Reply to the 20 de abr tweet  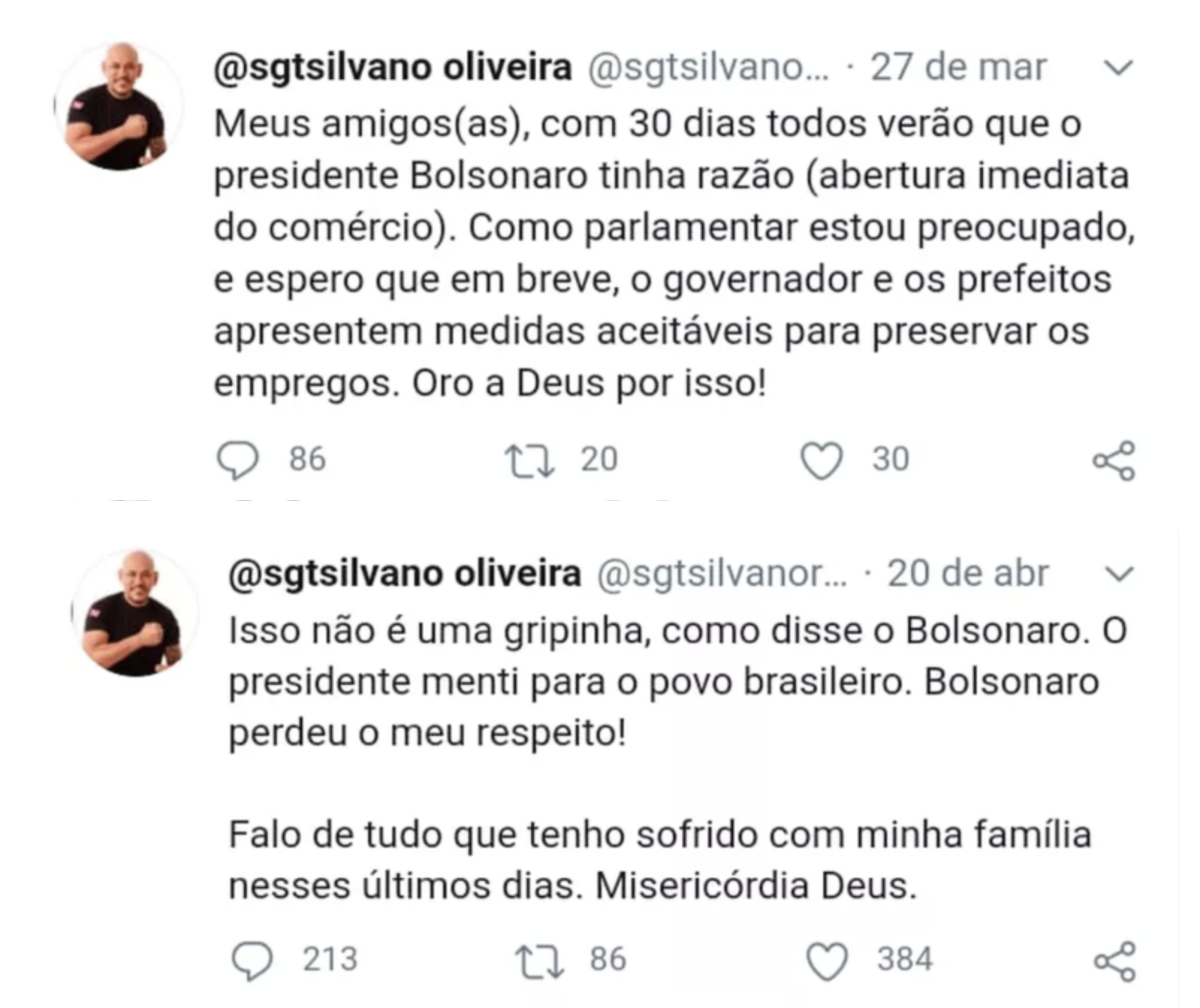pyautogui.click(x=252, y=960)
